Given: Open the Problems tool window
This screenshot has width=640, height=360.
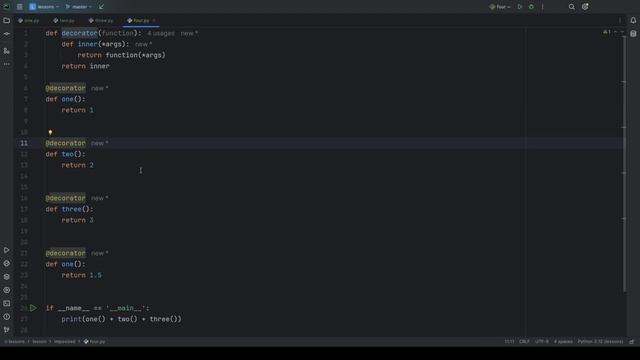Looking at the screenshot, I should click(x=7, y=316).
